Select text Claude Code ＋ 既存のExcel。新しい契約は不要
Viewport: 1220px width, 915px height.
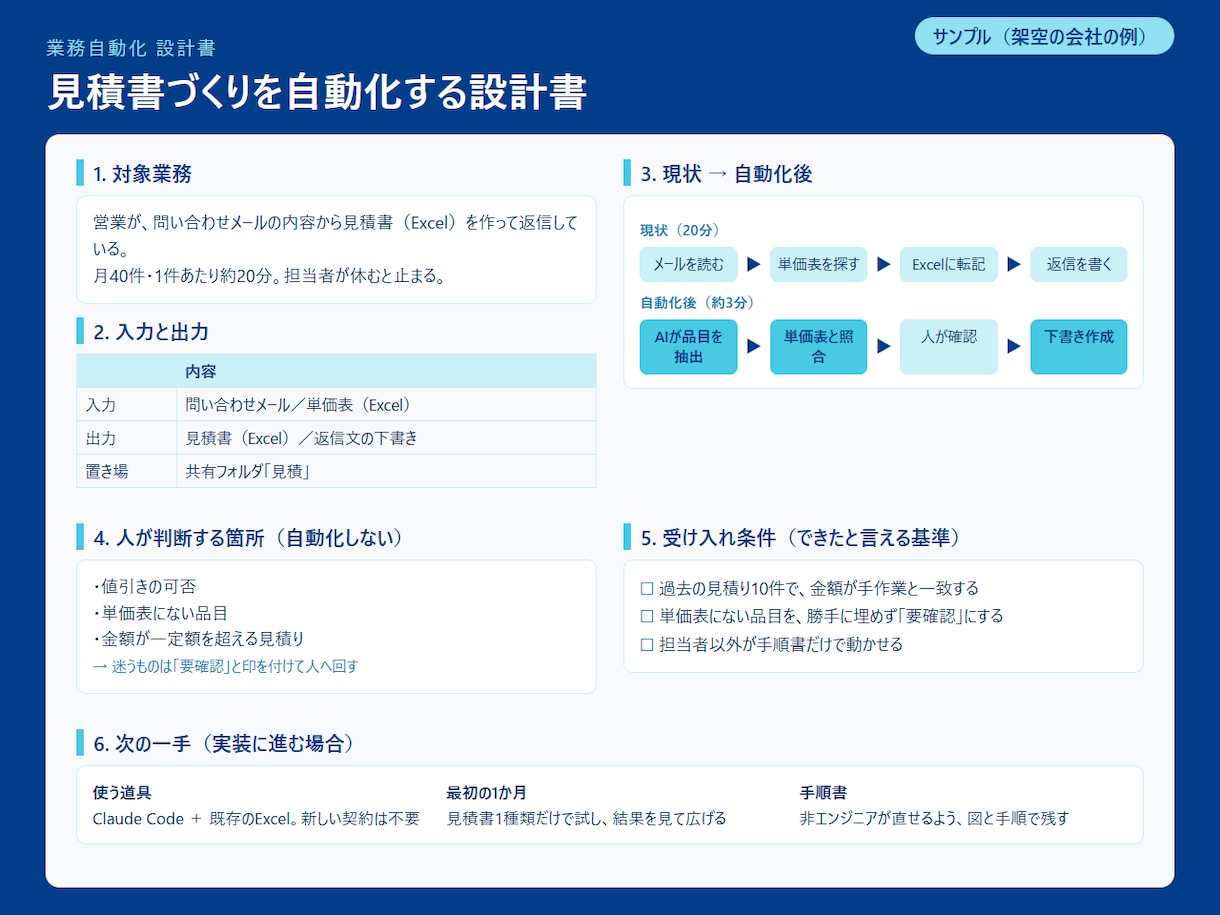tap(256, 818)
